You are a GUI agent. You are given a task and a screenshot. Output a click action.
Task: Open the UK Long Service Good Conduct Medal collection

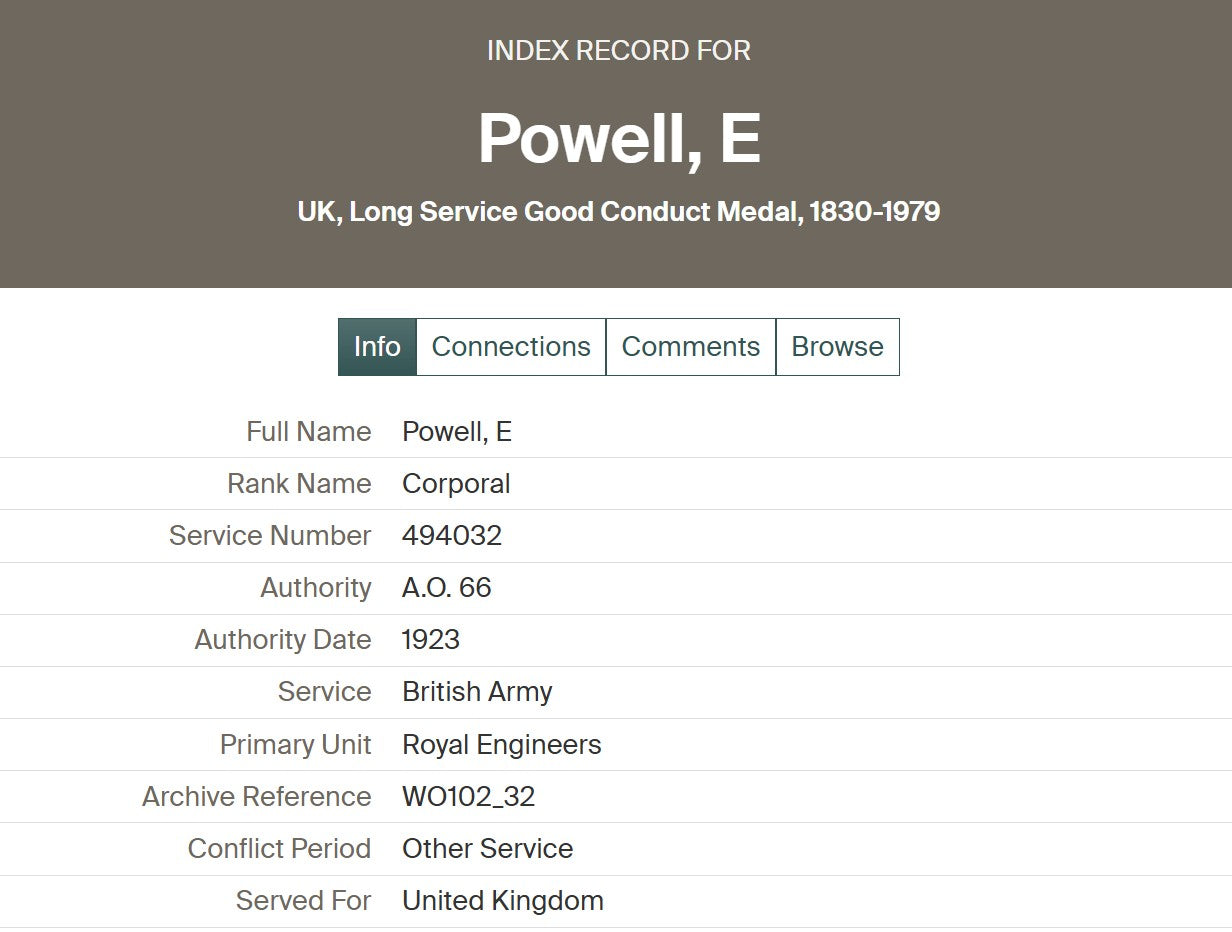[616, 212]
